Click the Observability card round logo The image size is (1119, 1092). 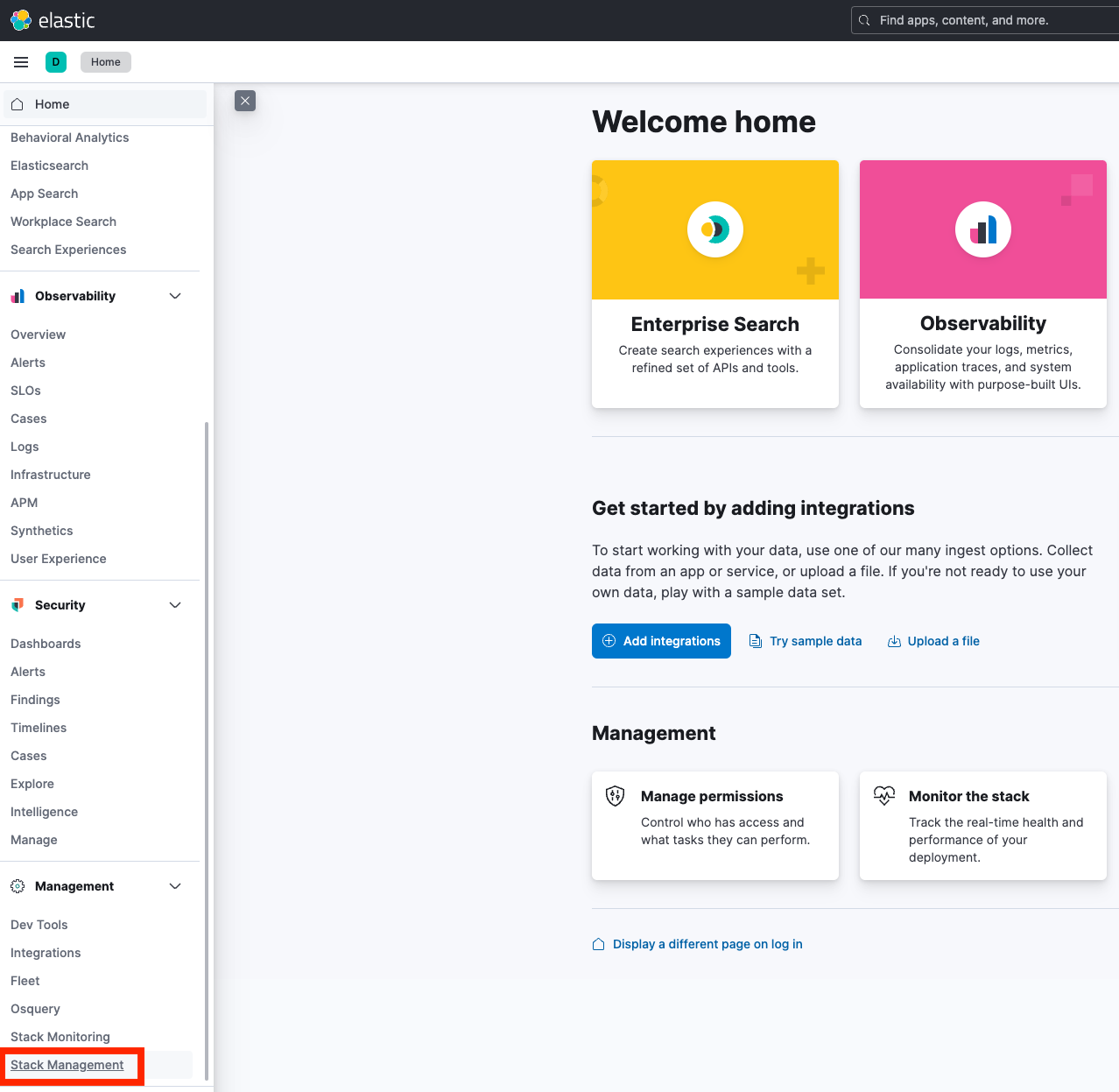point(983,229)
